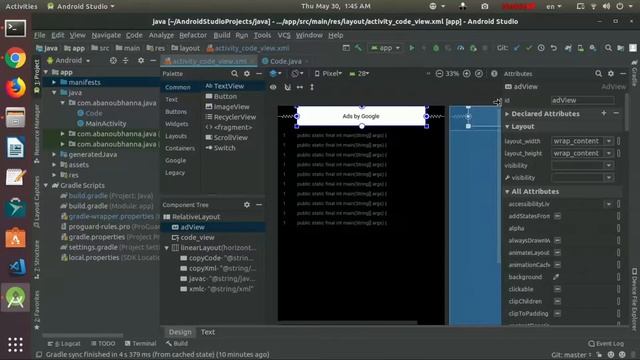This screenshot has height=360, width=640.
Task: Select the Design tab at the bottom
Action: coord(180,332)
